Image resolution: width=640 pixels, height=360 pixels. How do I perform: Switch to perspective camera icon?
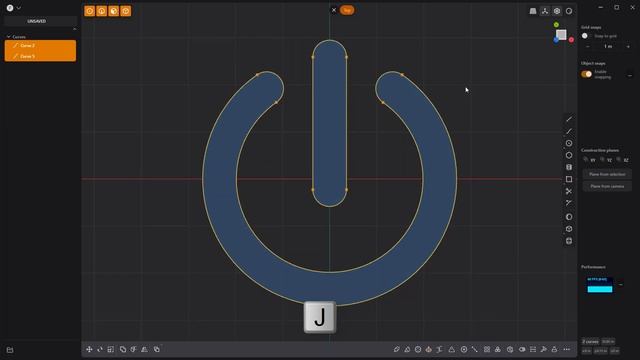(x=533, y=11)
